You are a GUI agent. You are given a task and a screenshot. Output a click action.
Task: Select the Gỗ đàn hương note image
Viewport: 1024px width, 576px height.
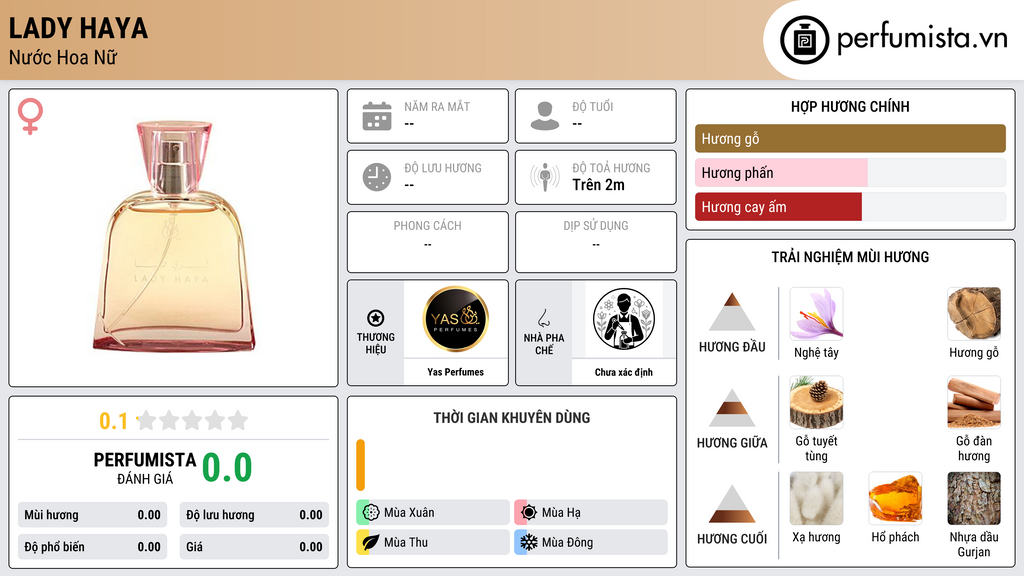tap(974, 402)
